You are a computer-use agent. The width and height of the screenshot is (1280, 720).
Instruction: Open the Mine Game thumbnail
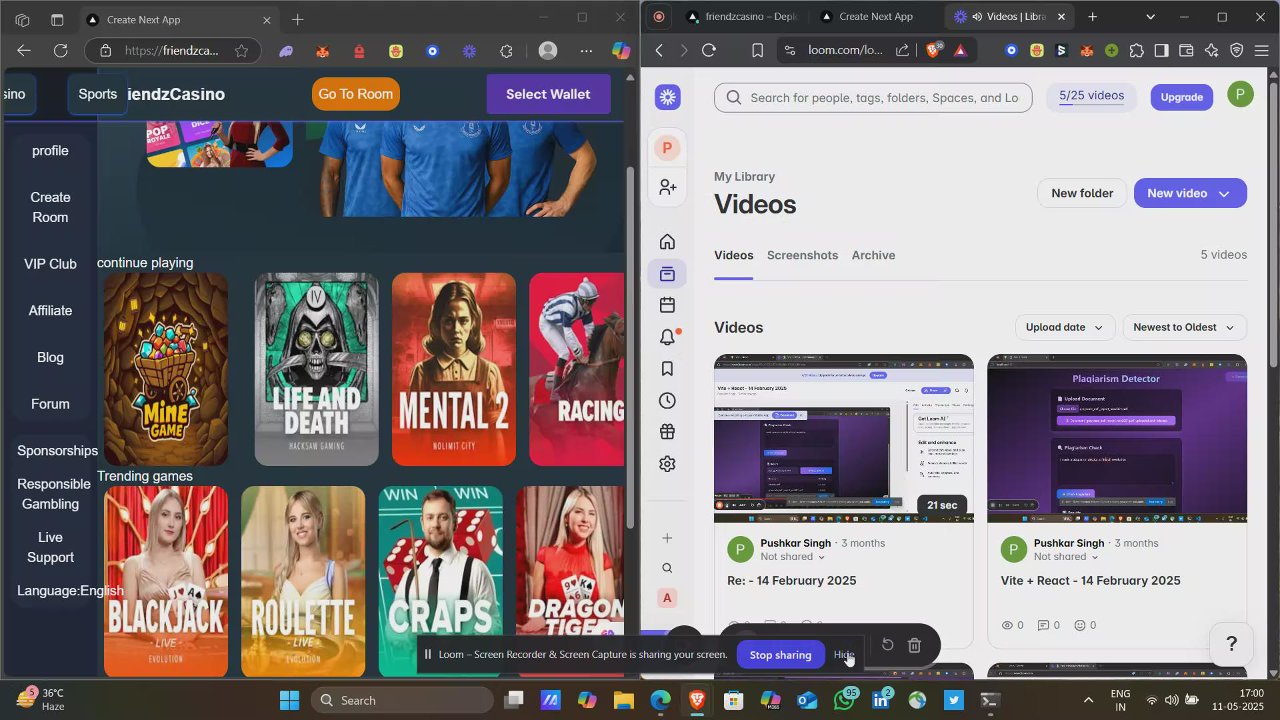[166, 369]
